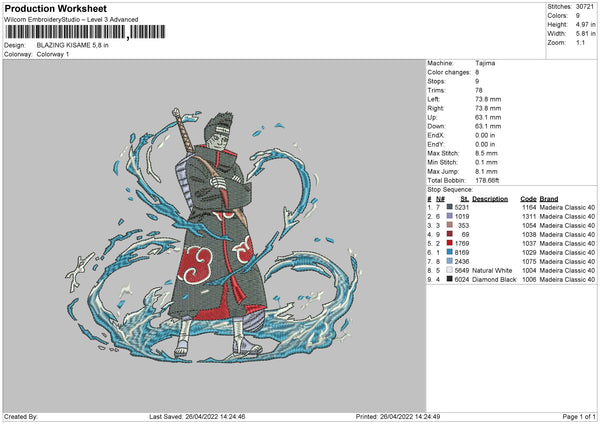Click the 'Down:' value 63.1 mm
This screenshot has width=600, height=424.
[x=488, y=126]
